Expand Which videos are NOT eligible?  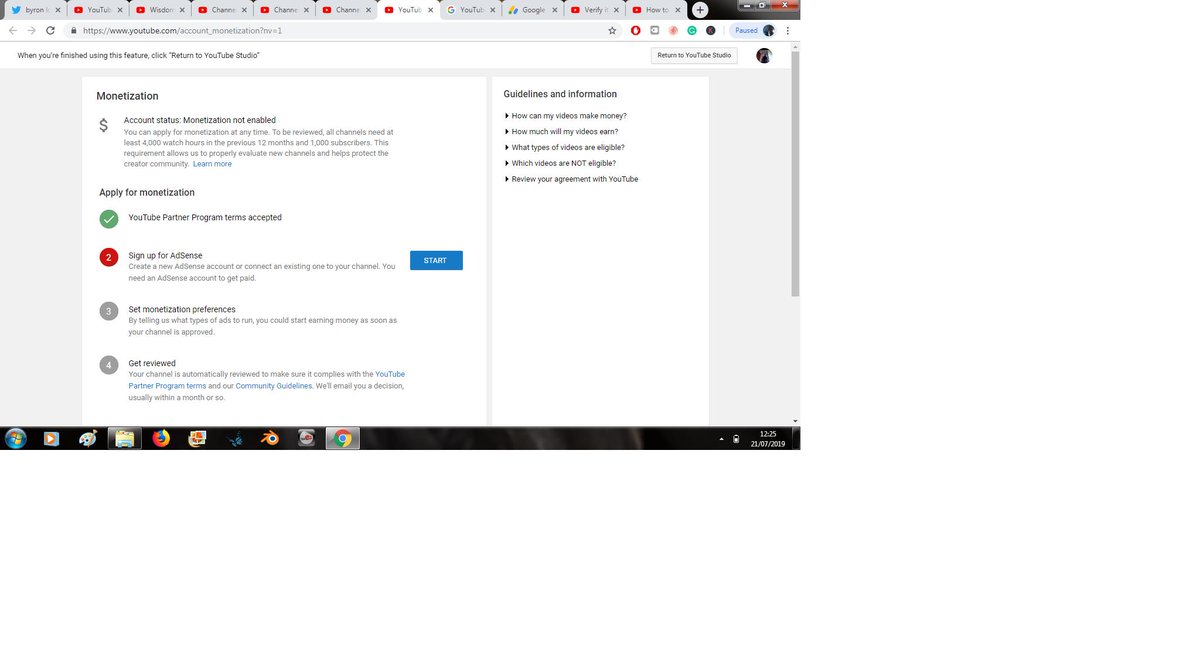point(561,163)
